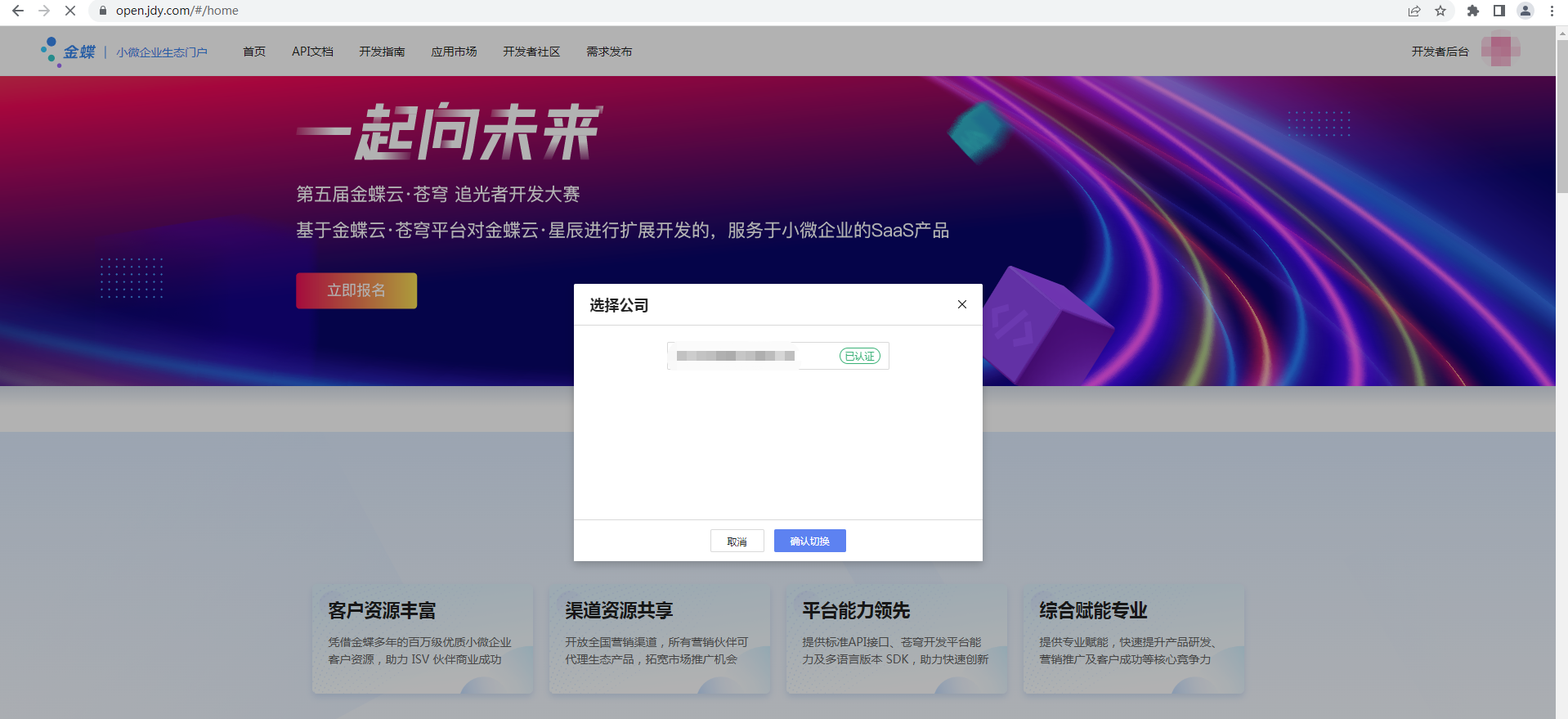
Task: Click the 客户资源丰富 card
Action: coord(423,640)
